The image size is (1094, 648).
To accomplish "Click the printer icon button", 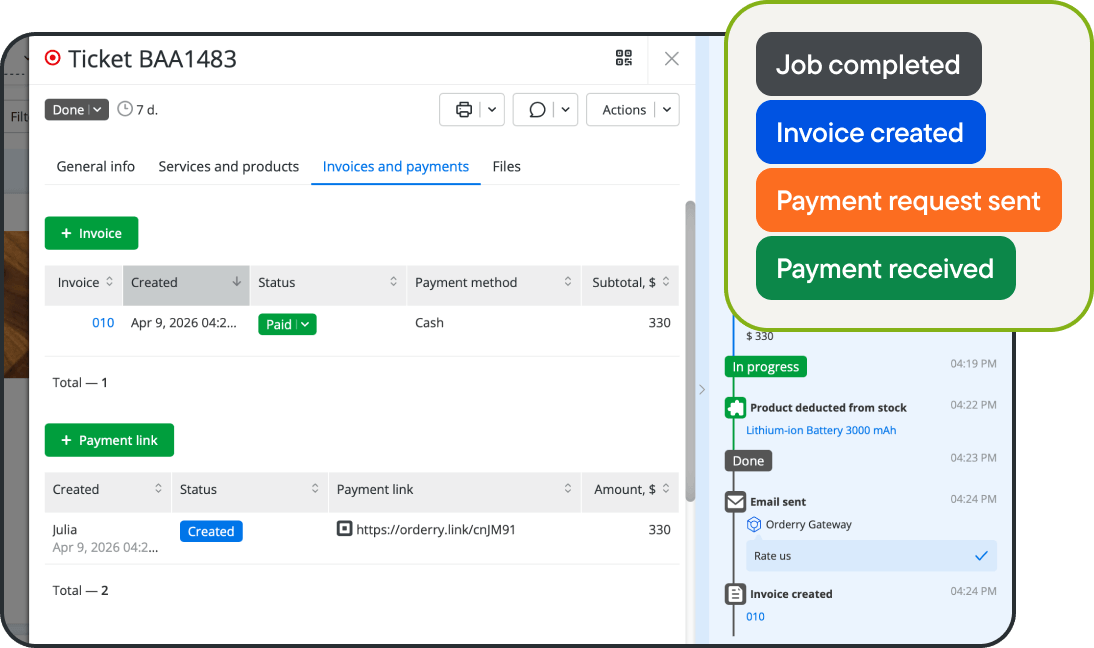I will (x=463, y=110).
